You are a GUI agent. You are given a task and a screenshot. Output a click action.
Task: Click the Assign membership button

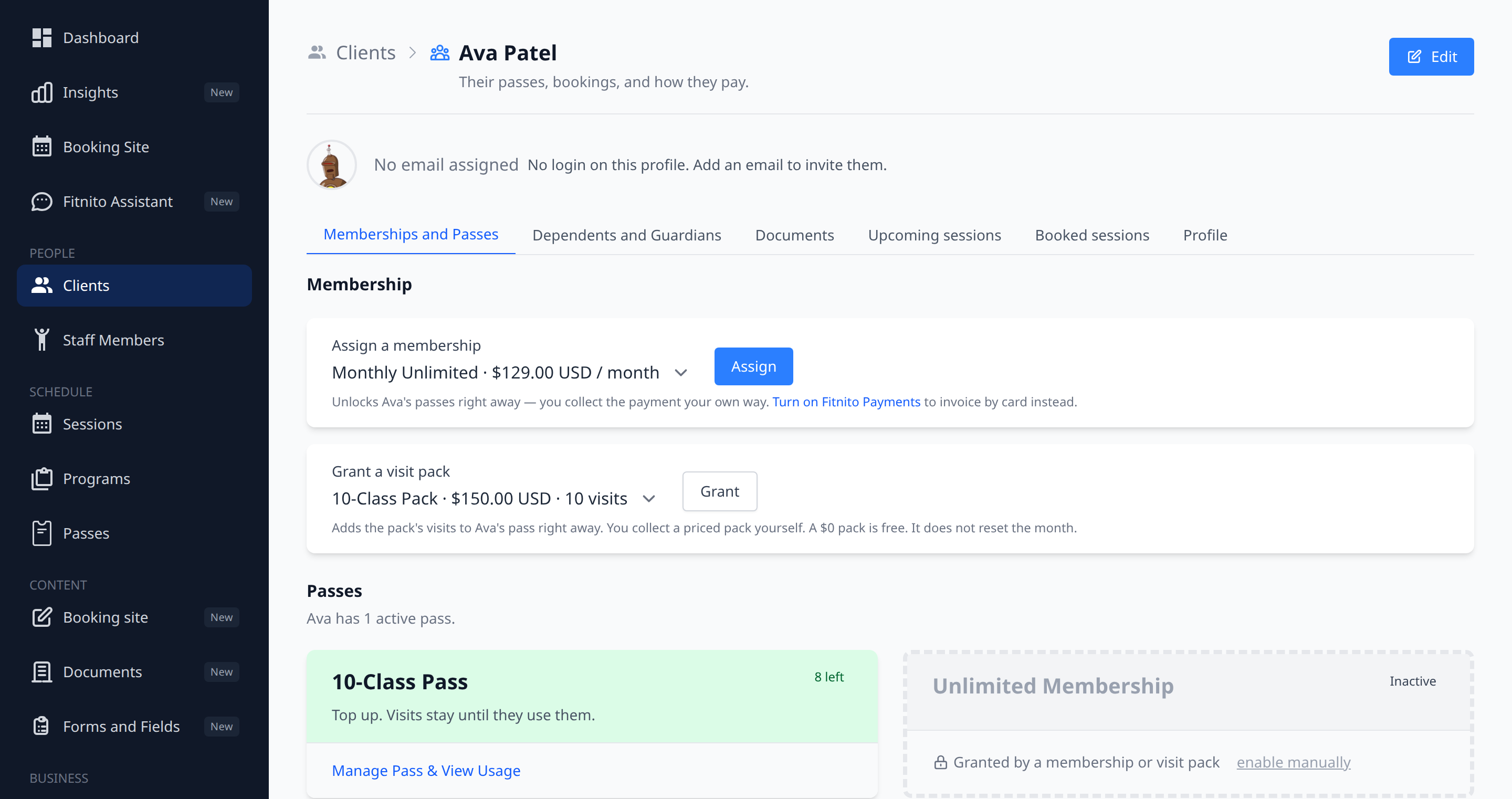point(753,366)
